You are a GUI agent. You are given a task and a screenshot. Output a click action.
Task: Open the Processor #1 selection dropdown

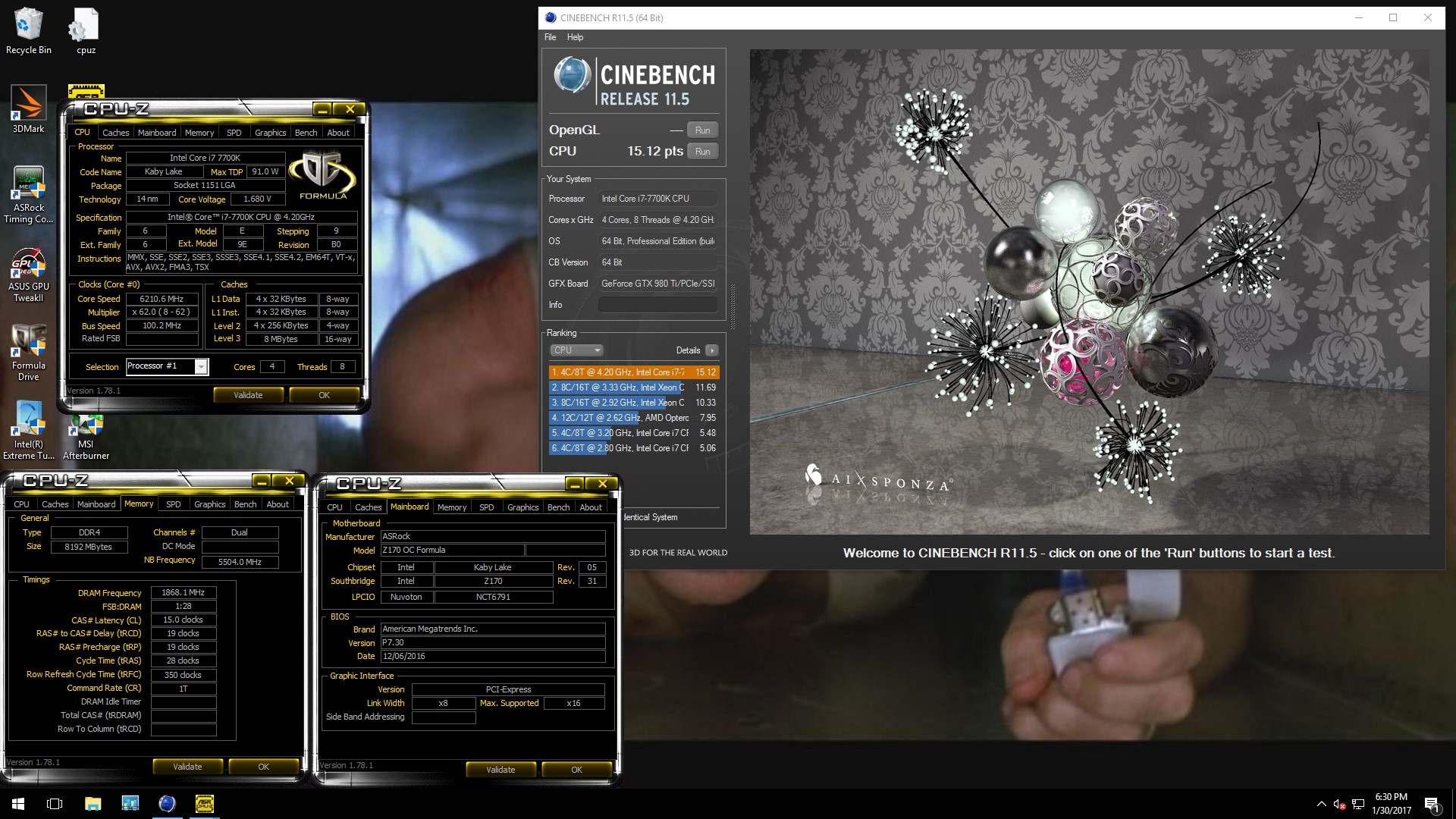click(x=201, y=367)
